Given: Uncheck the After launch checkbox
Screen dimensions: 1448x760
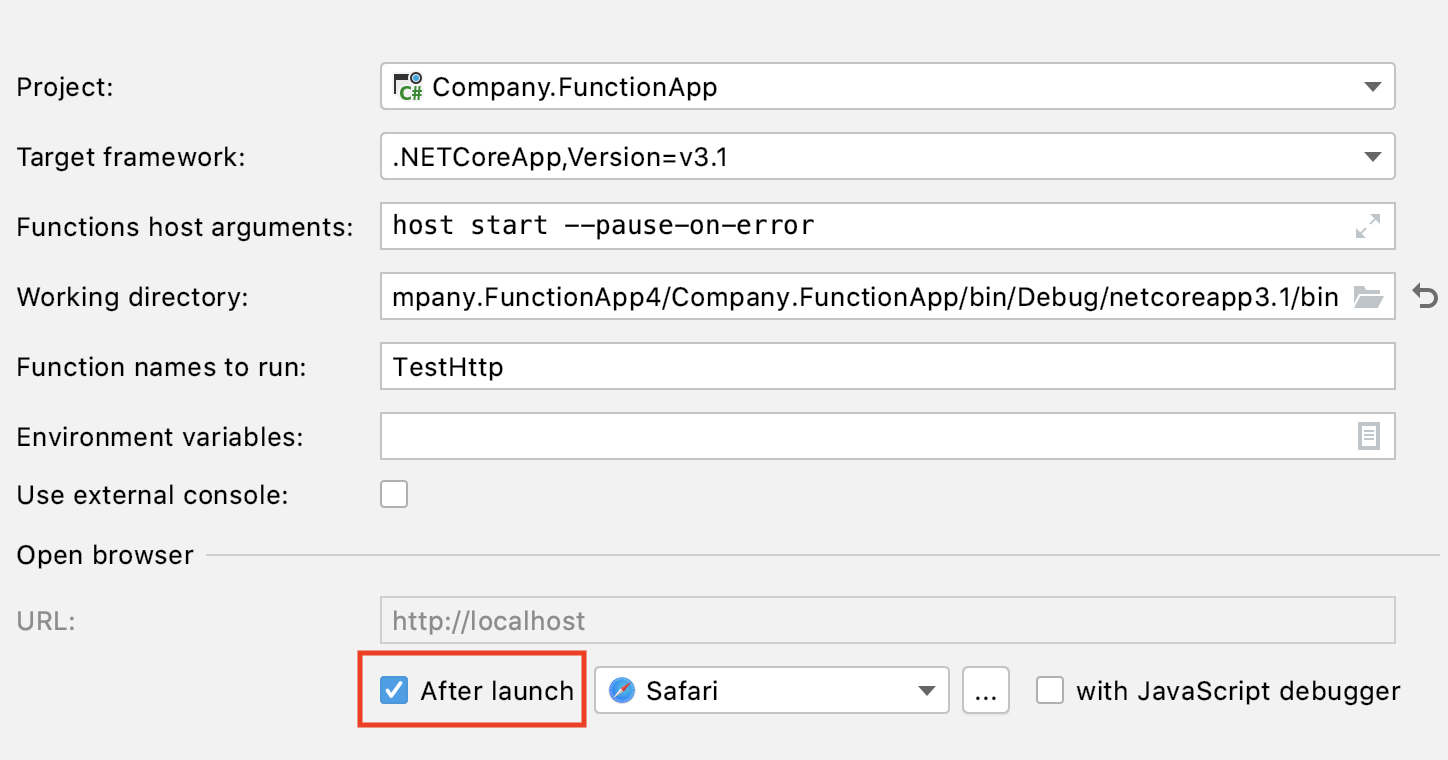Looking at the screenshot, I should (x=394, y=691).
